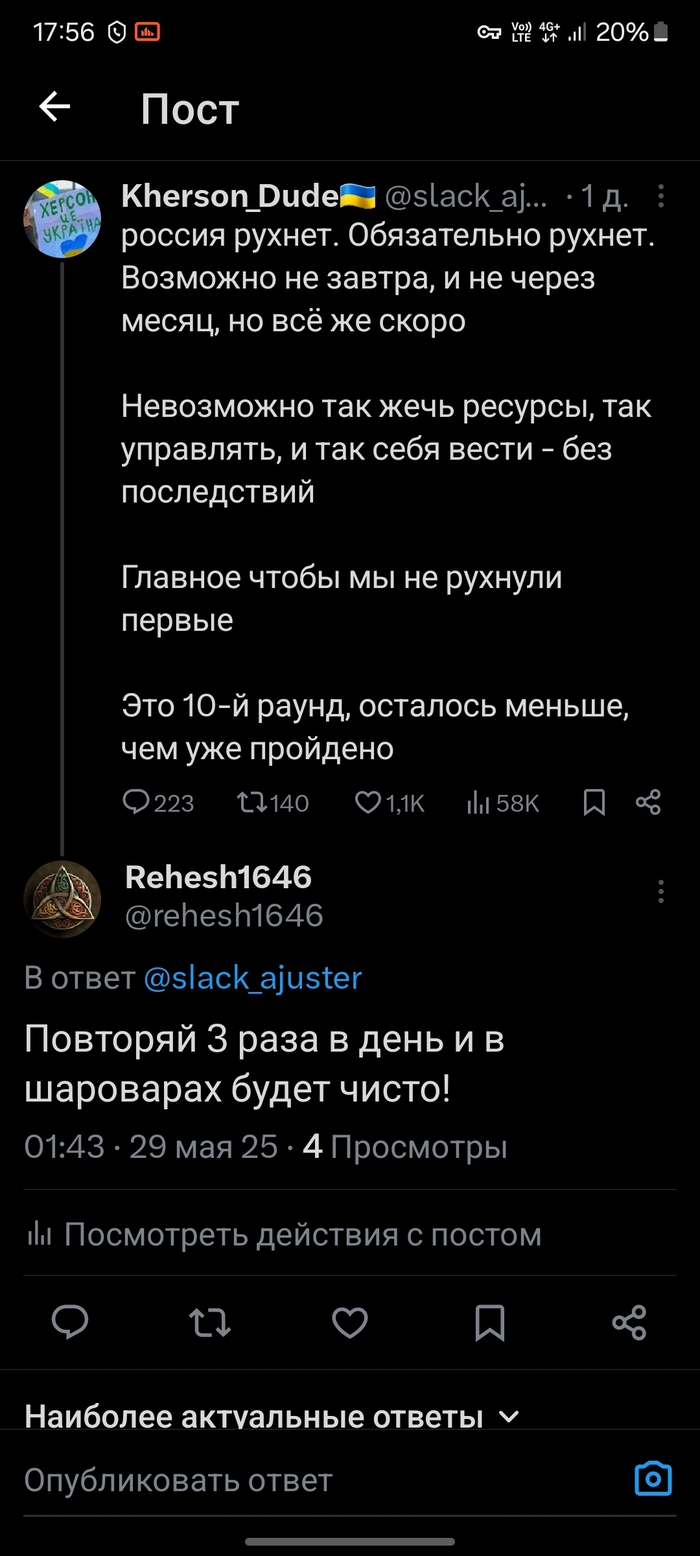Reply to the Rehesh1646 post
The image size is (700, 1556).
click(x=70, y=1322)
